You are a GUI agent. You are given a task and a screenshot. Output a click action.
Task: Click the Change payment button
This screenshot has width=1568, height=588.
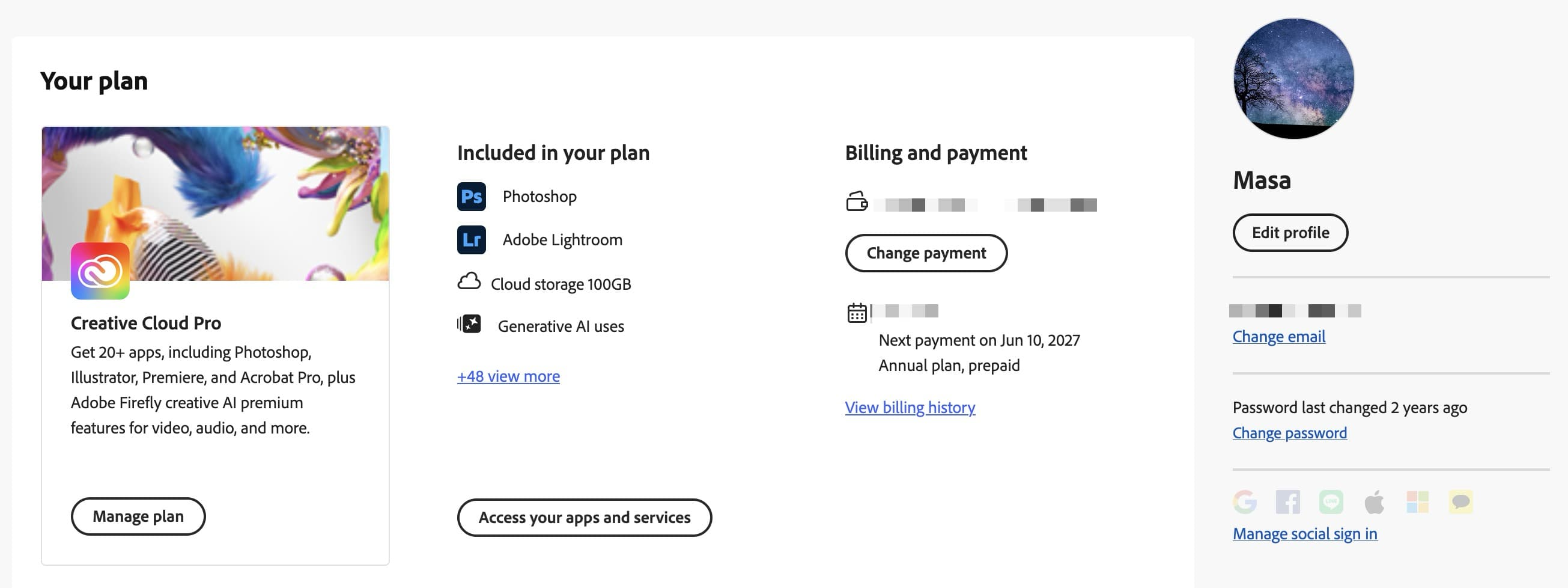pyautogui.click(x=926, y=253)
